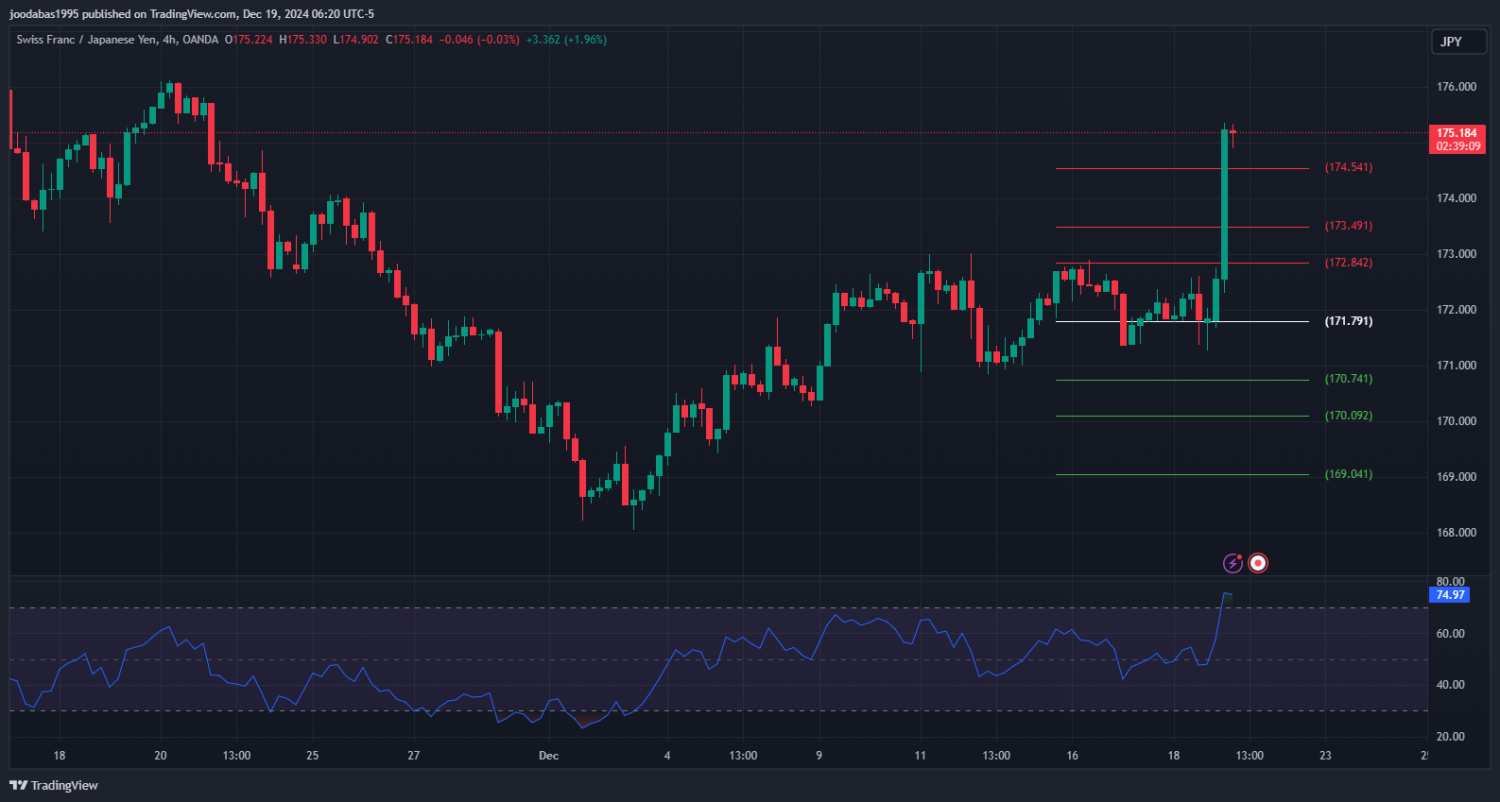Click the 176.000 price axis label
Image resolution: width=1500 pixels, height=802 pixels.
(1455, 87)
